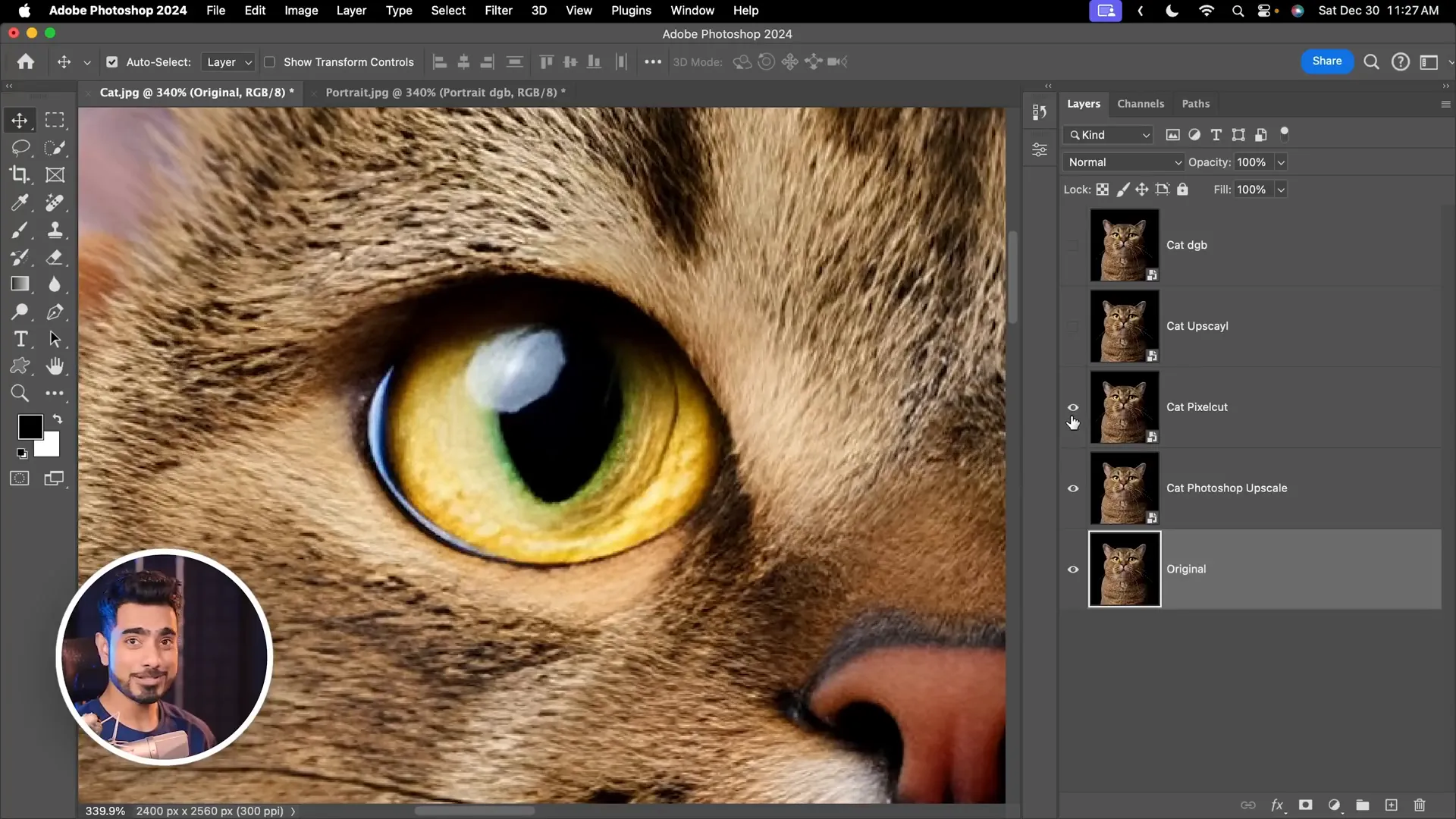Expand the Opacity dropdown arrow
This screenshot has height=819, width=1456.
1281,162
